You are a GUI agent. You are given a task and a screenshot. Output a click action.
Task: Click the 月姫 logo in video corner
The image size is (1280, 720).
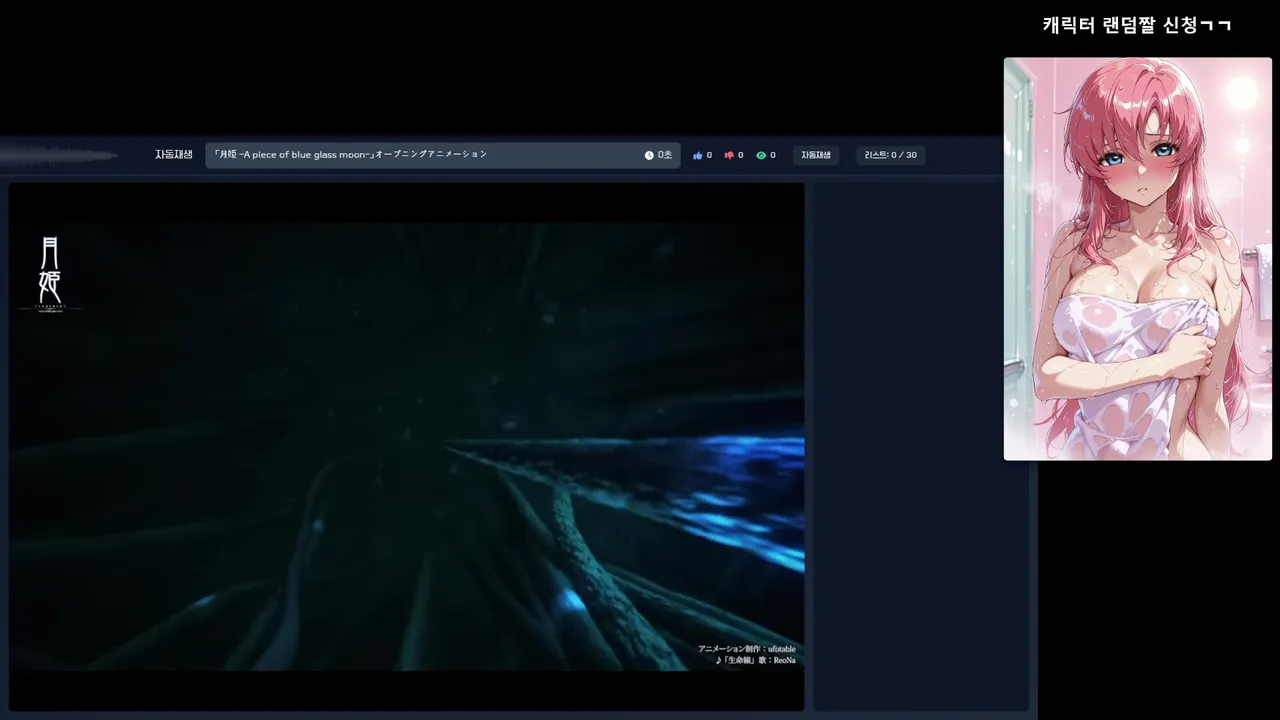[50, 273]
